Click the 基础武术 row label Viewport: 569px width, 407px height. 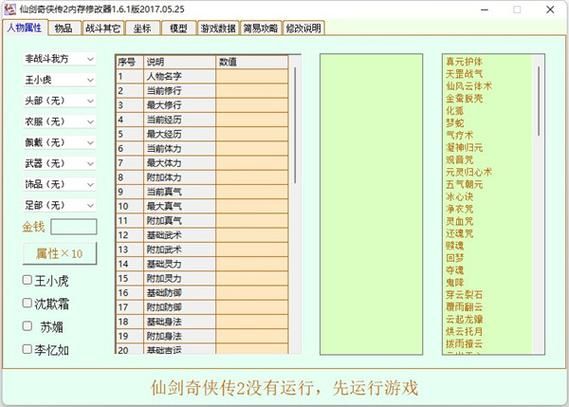[x=164, y=235]
